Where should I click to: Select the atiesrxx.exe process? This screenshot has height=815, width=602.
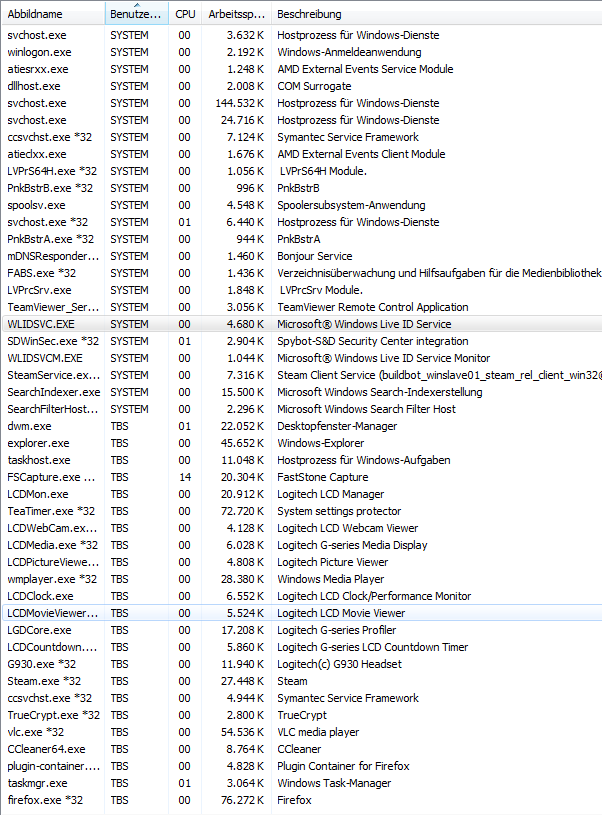(x=302, y=69)
